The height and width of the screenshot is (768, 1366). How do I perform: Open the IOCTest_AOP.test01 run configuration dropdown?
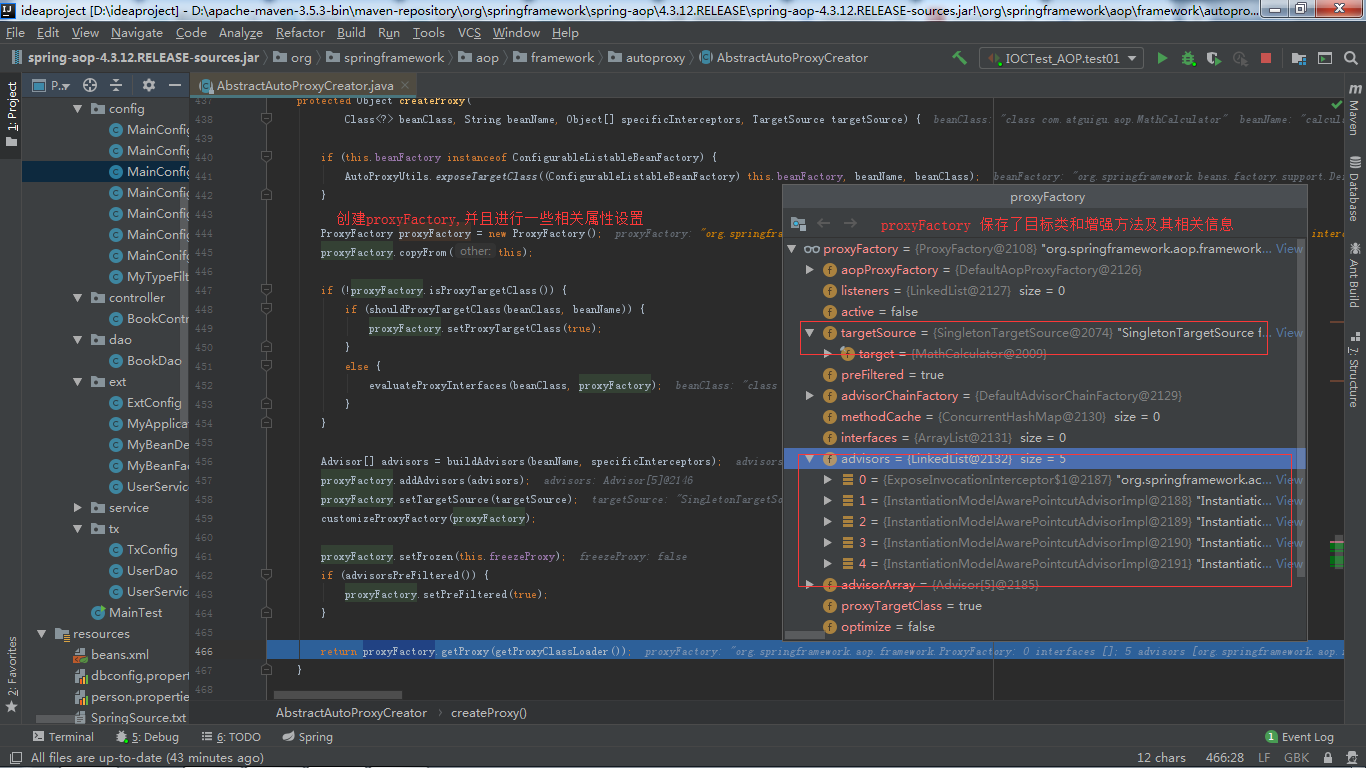tap(1061, 58)
